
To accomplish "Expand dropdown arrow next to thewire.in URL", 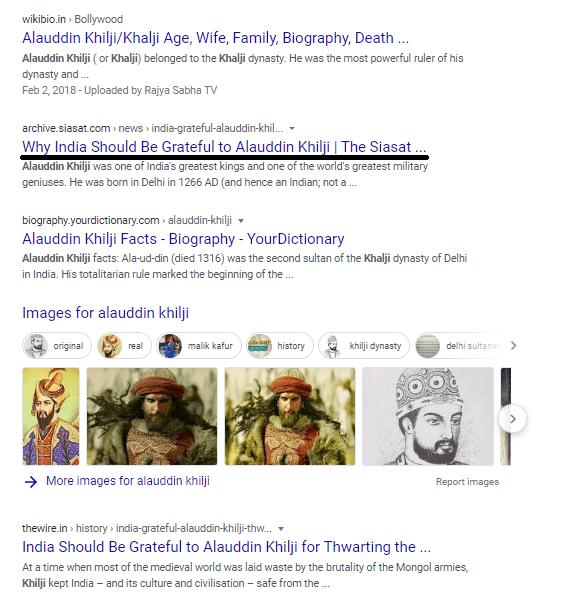I will click(281, 529).
